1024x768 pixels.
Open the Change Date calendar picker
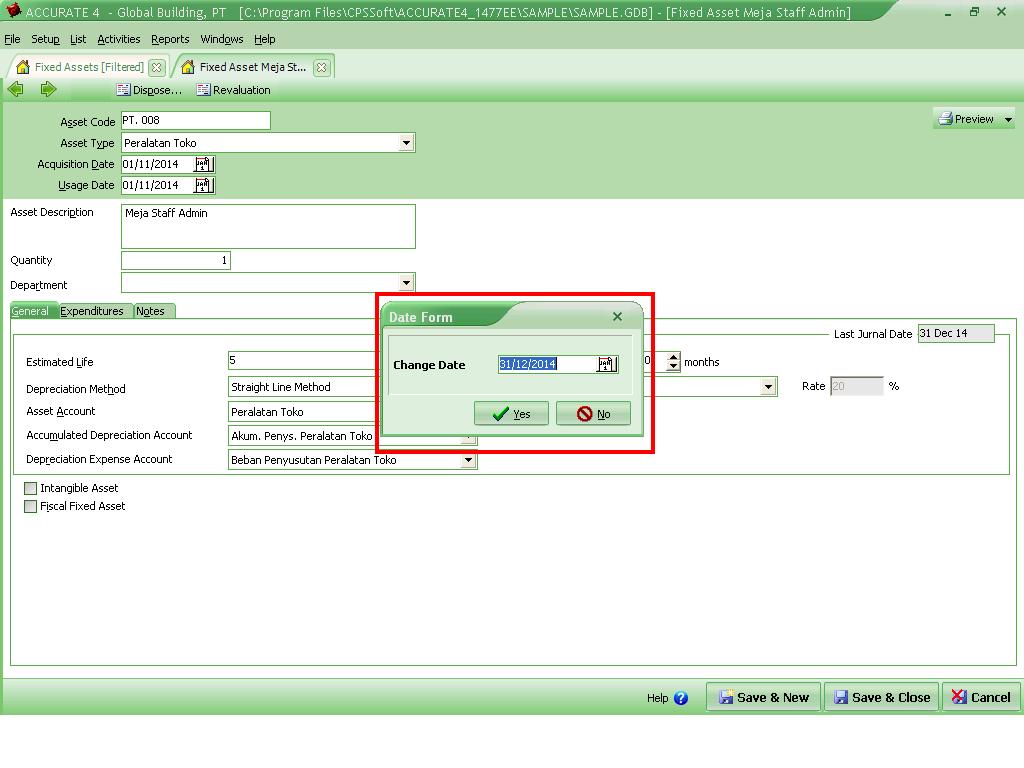(608, 365)
